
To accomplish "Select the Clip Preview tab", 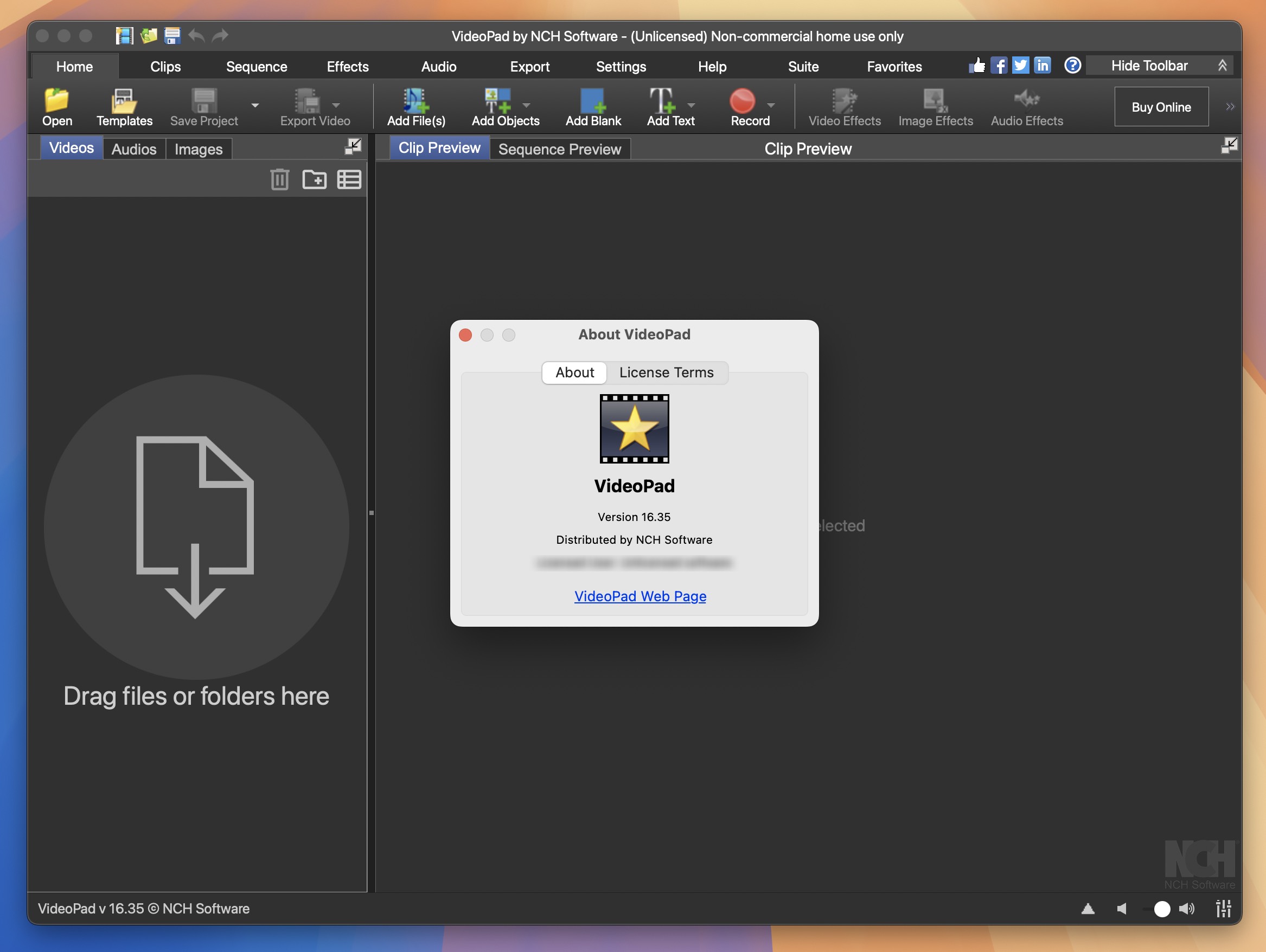I will point(439,147).
